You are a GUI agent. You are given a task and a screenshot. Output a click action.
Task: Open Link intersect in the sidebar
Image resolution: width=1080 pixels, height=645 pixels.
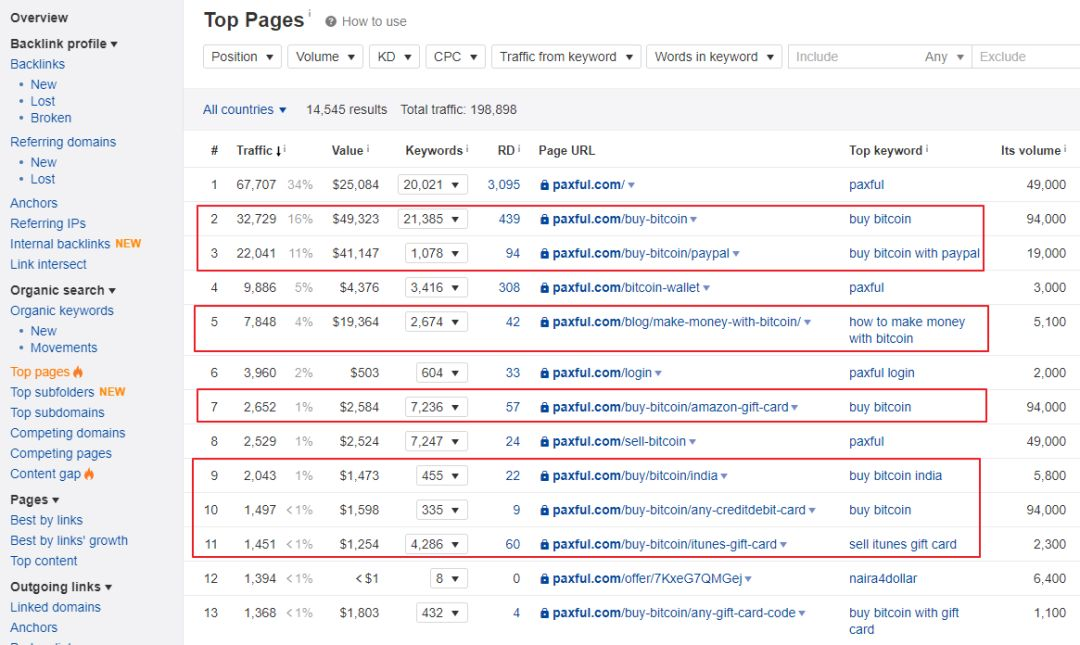(x=48, y=264)
